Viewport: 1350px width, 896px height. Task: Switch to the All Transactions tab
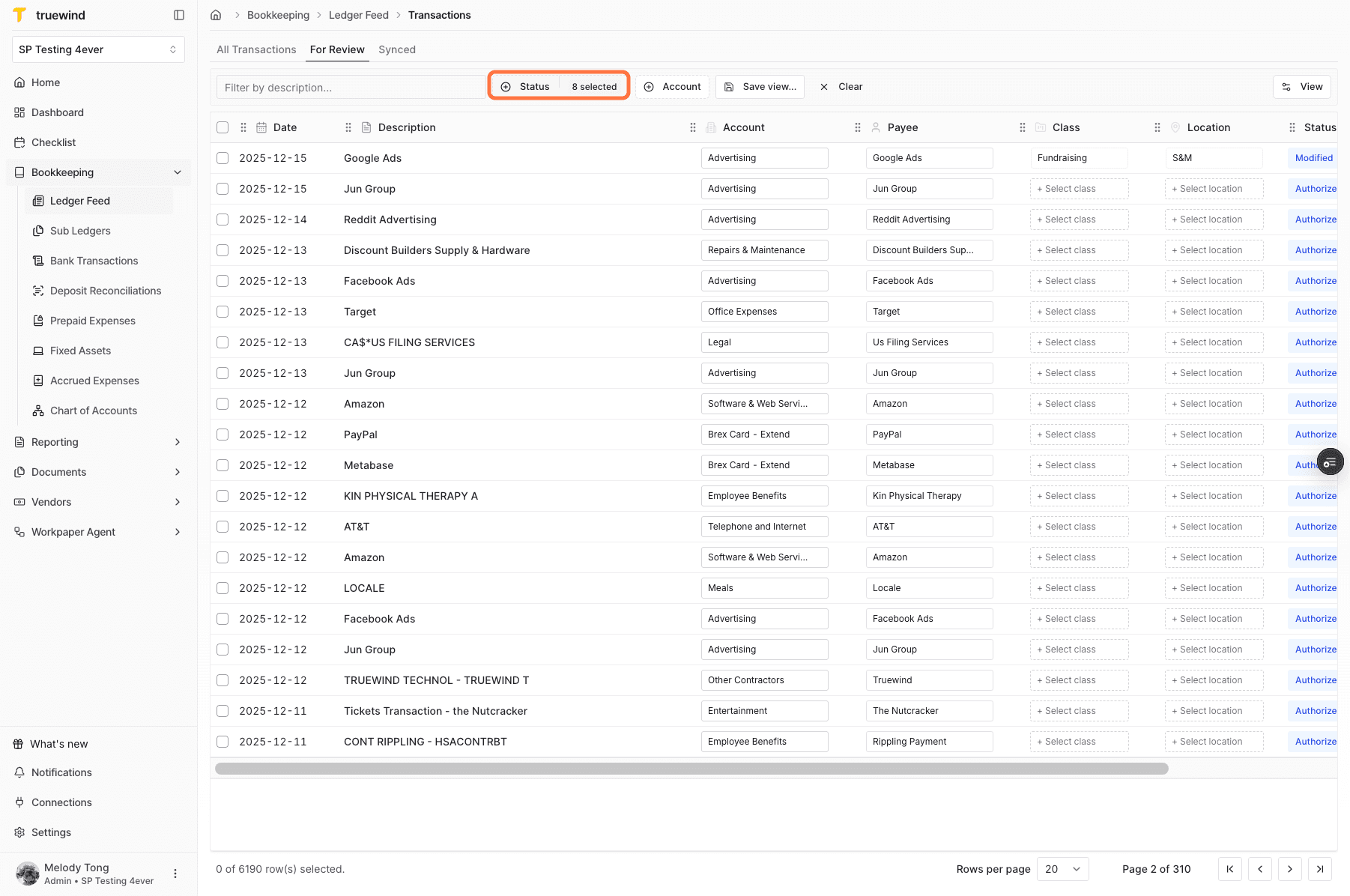256,49
